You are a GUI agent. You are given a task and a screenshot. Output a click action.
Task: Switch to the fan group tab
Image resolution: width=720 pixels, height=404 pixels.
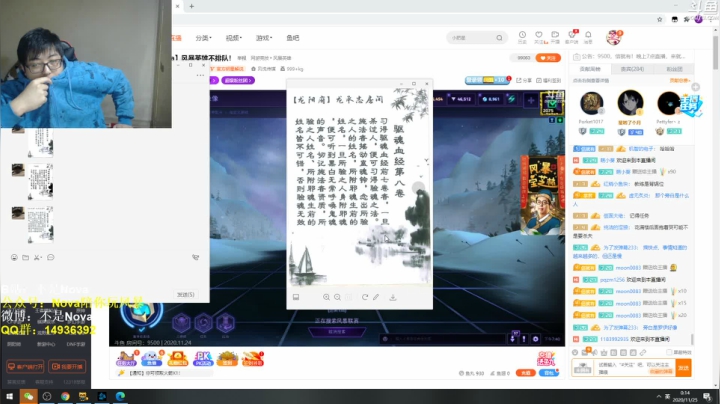tap(674, 69)
